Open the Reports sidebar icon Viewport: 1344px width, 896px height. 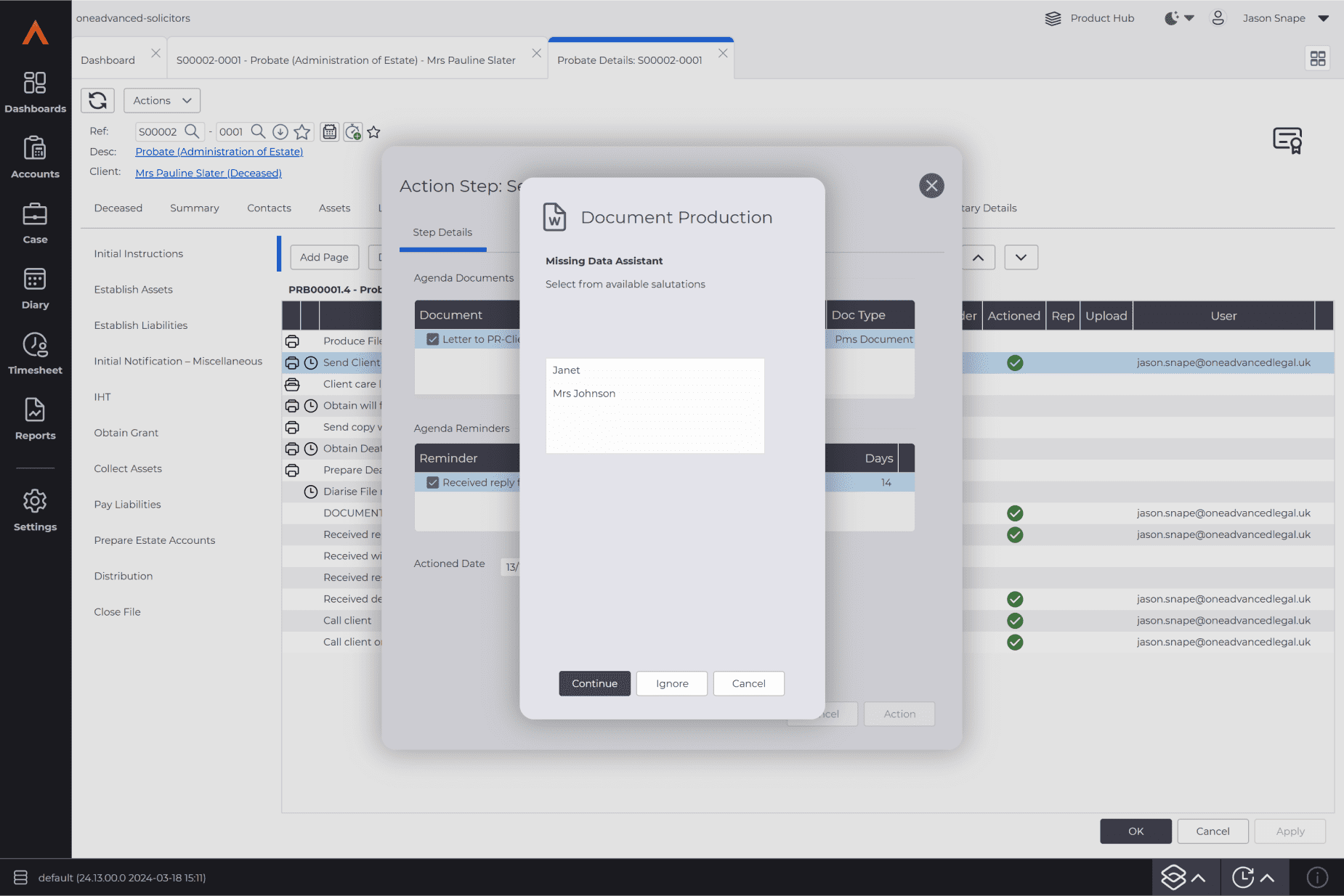click(x=35, y=419)
